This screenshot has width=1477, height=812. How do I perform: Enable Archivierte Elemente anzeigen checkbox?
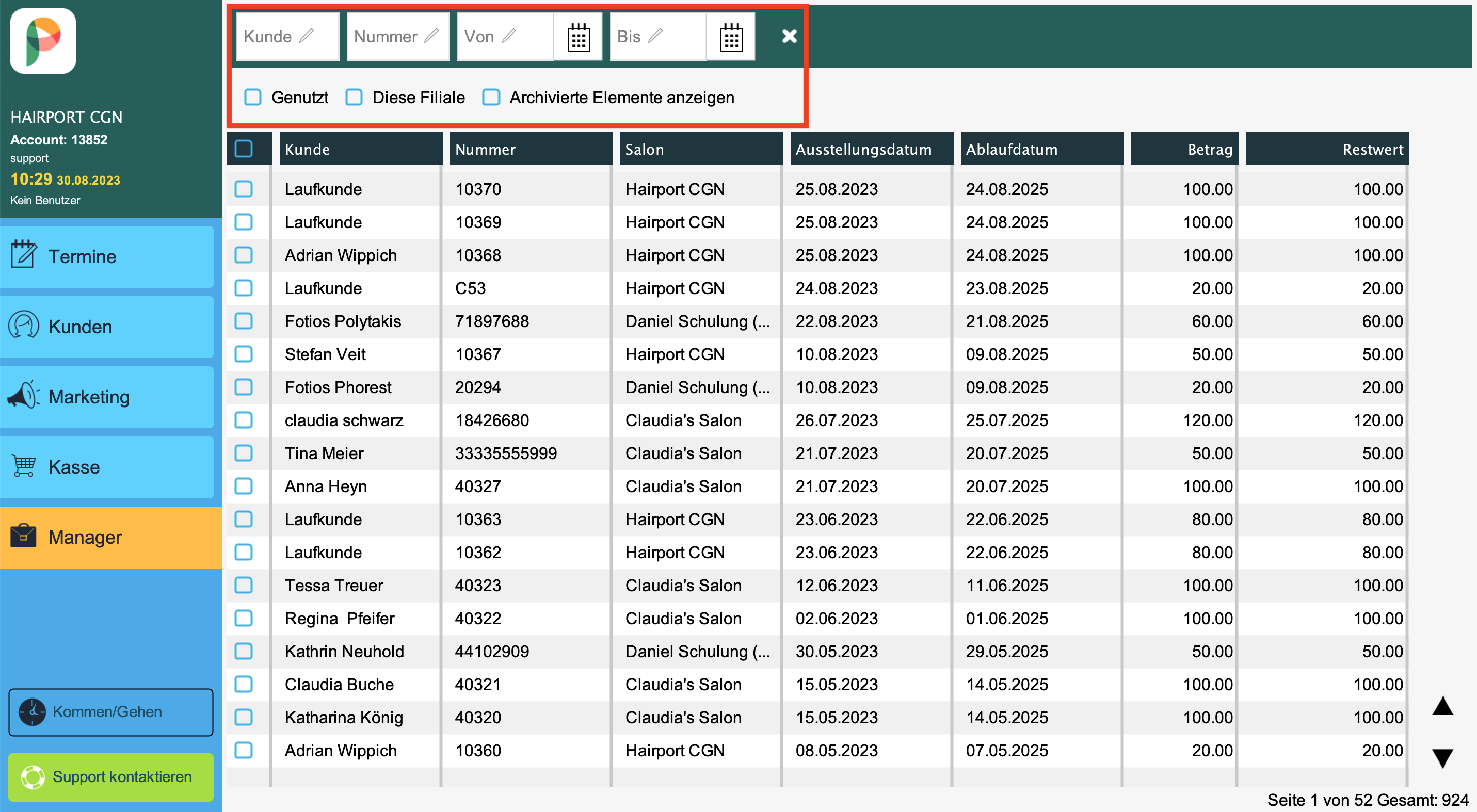point(491,97)
